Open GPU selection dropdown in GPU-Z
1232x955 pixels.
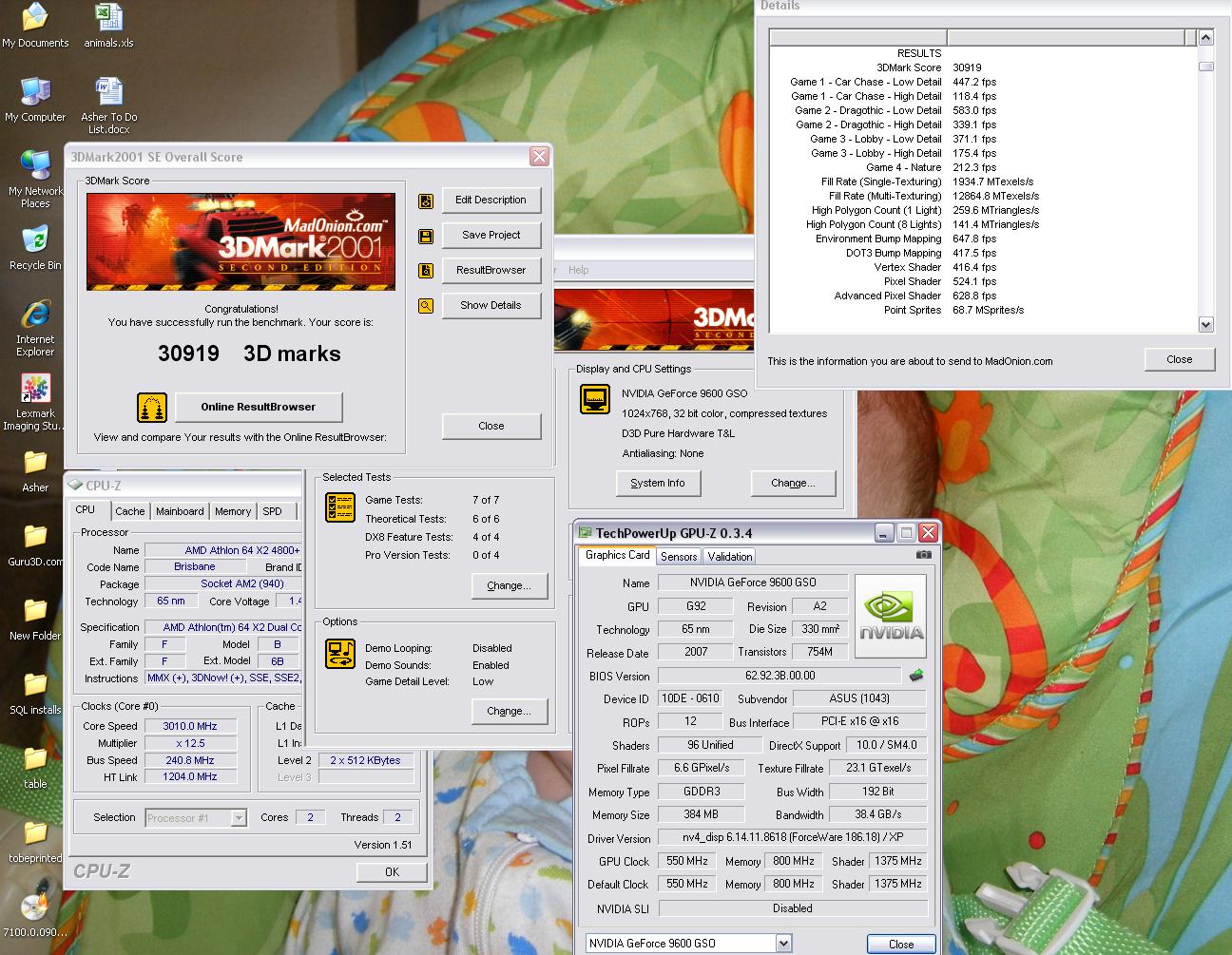pos(783,944)
